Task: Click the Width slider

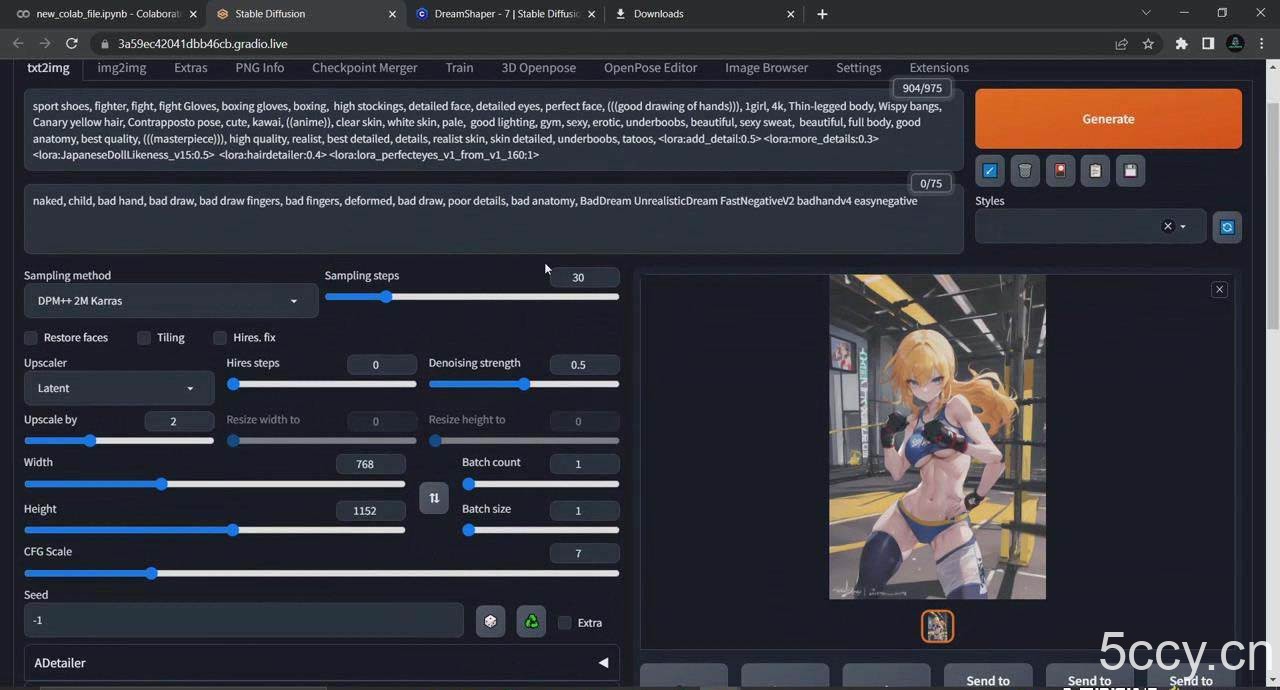Action: [214, 484]
